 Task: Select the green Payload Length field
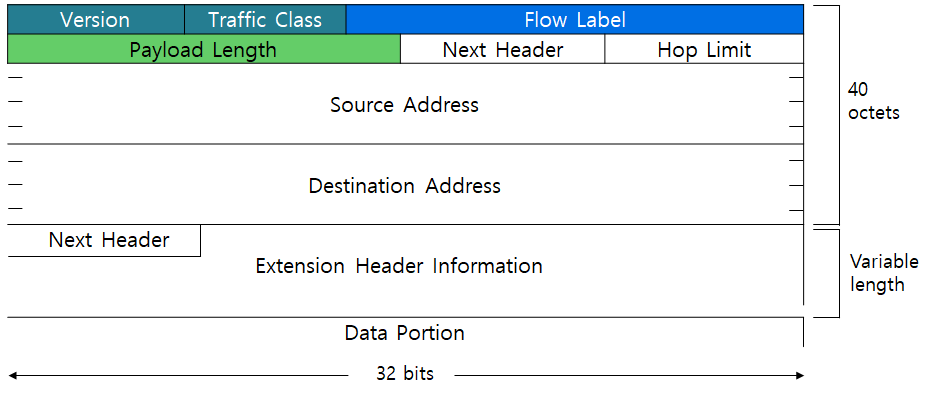[204, 49]
